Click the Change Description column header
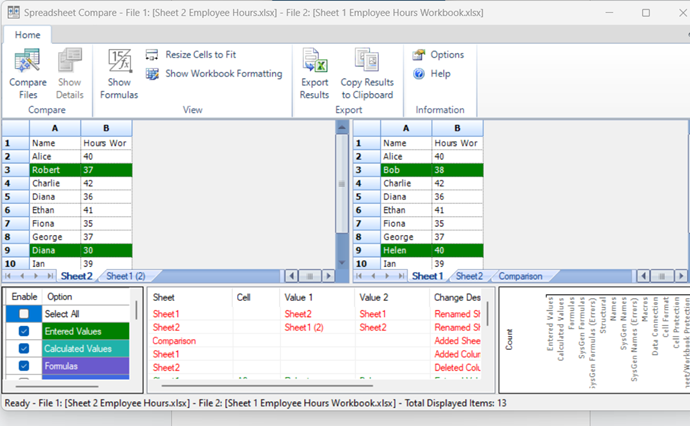Viewport: 690px width, 426px height. (x=457, y=297)
